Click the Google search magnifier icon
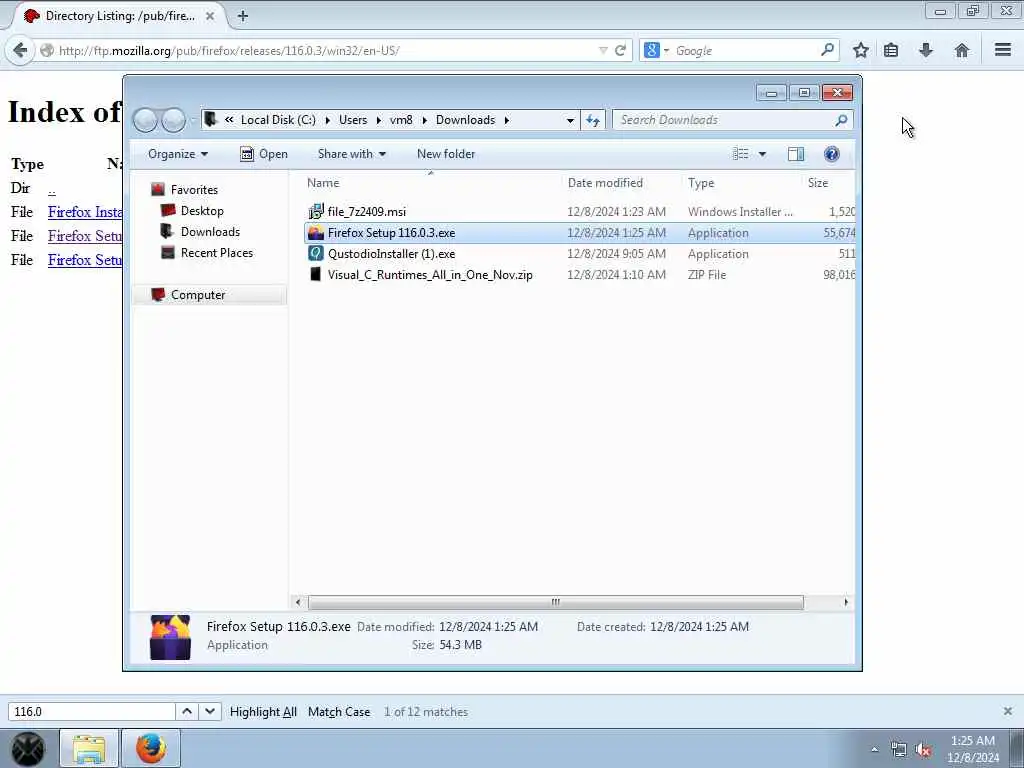The height and width of the screenshot is (768, 1024). coord(827,50)
